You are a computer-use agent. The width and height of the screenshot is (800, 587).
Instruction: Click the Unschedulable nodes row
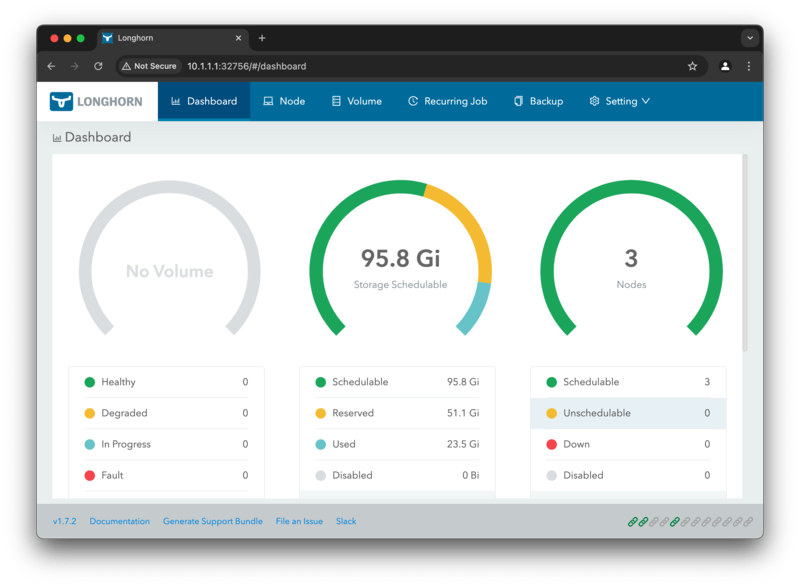click(x=628, y=413)
